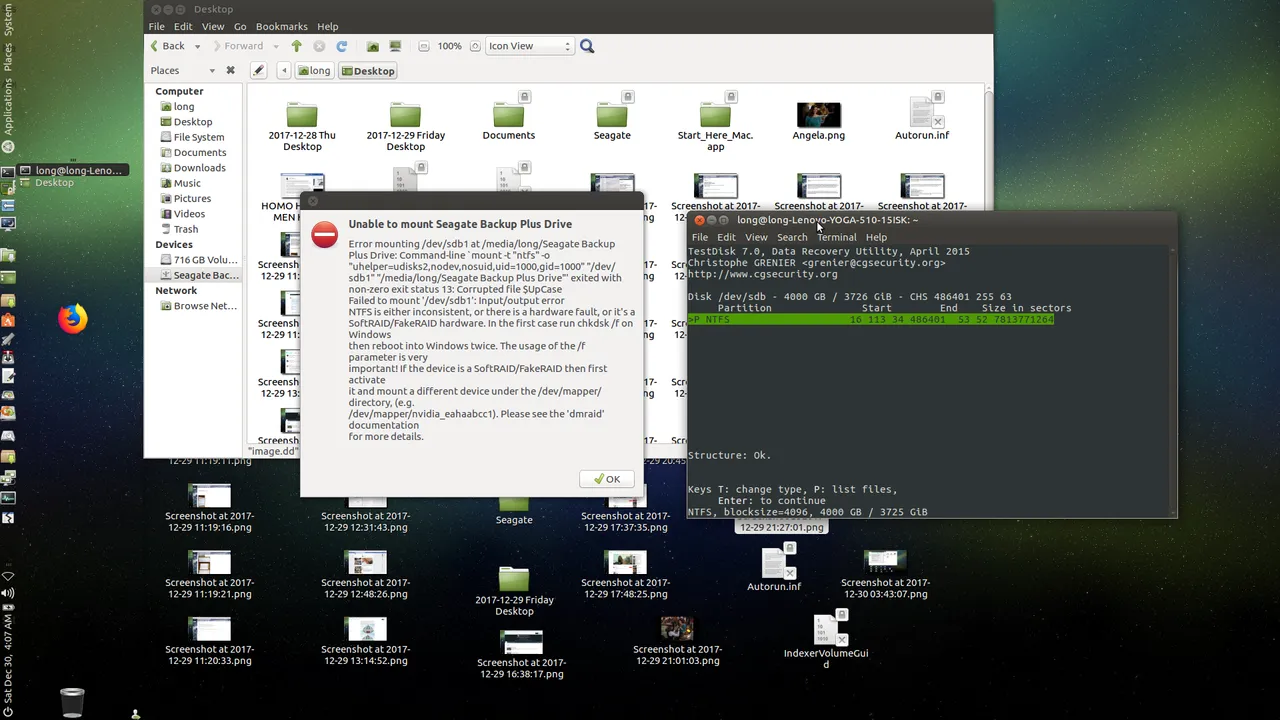
Task: Select the Seagate folder in file manager window
Action: [612, 114]
